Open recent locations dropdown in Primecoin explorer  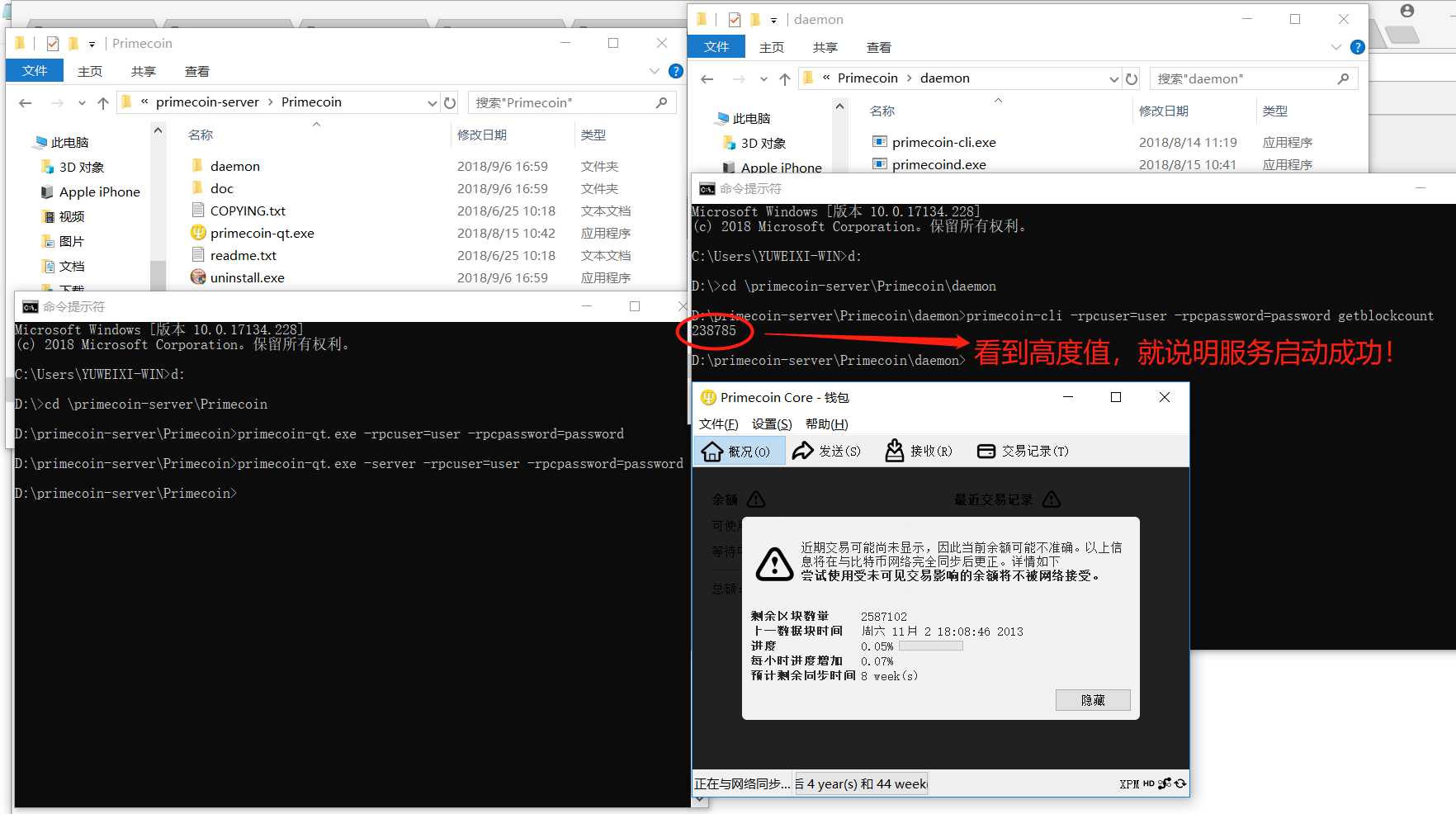(82, 103)
